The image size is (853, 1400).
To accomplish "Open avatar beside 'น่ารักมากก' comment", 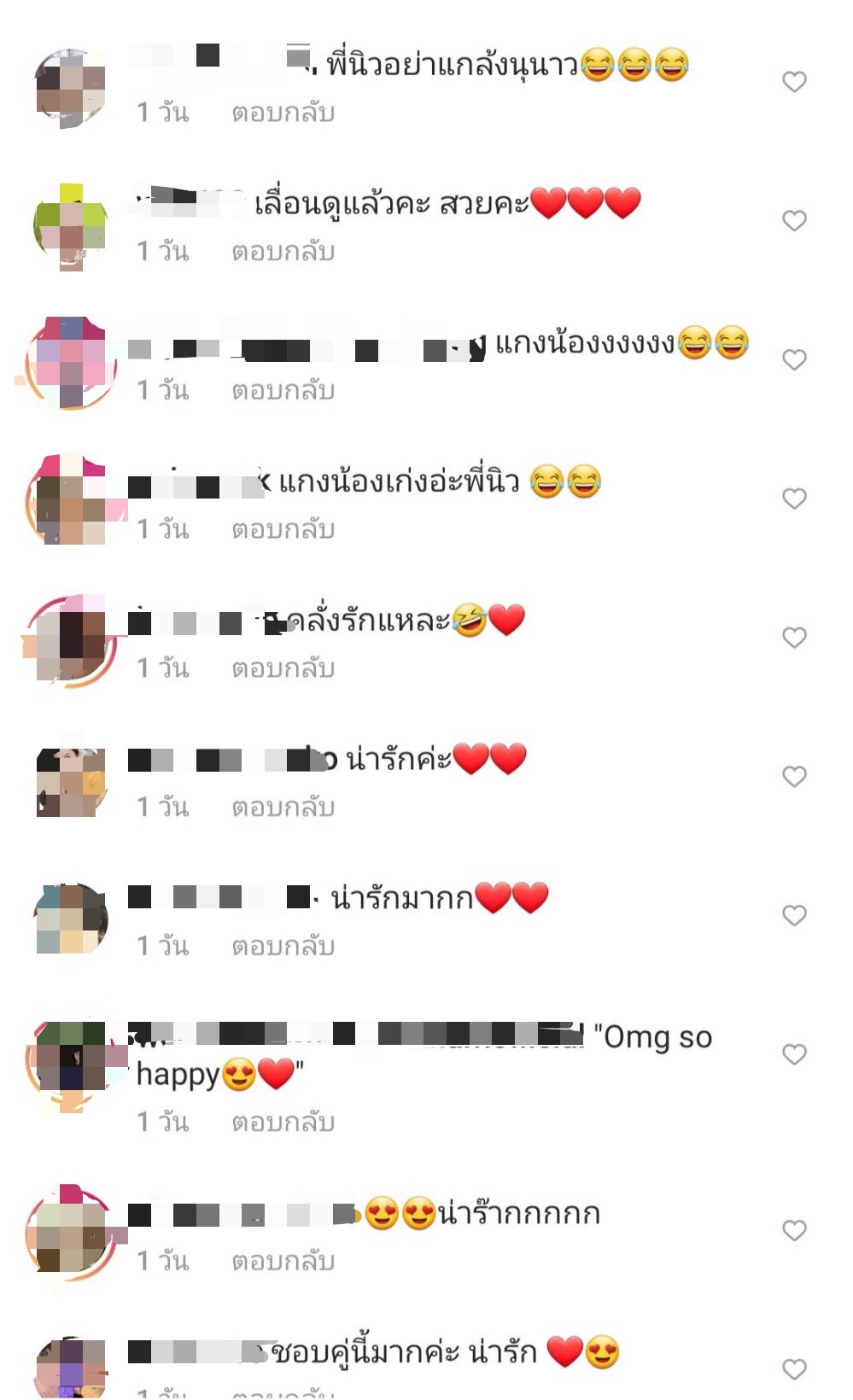I will pyautogui.click(x=71, y=919).
